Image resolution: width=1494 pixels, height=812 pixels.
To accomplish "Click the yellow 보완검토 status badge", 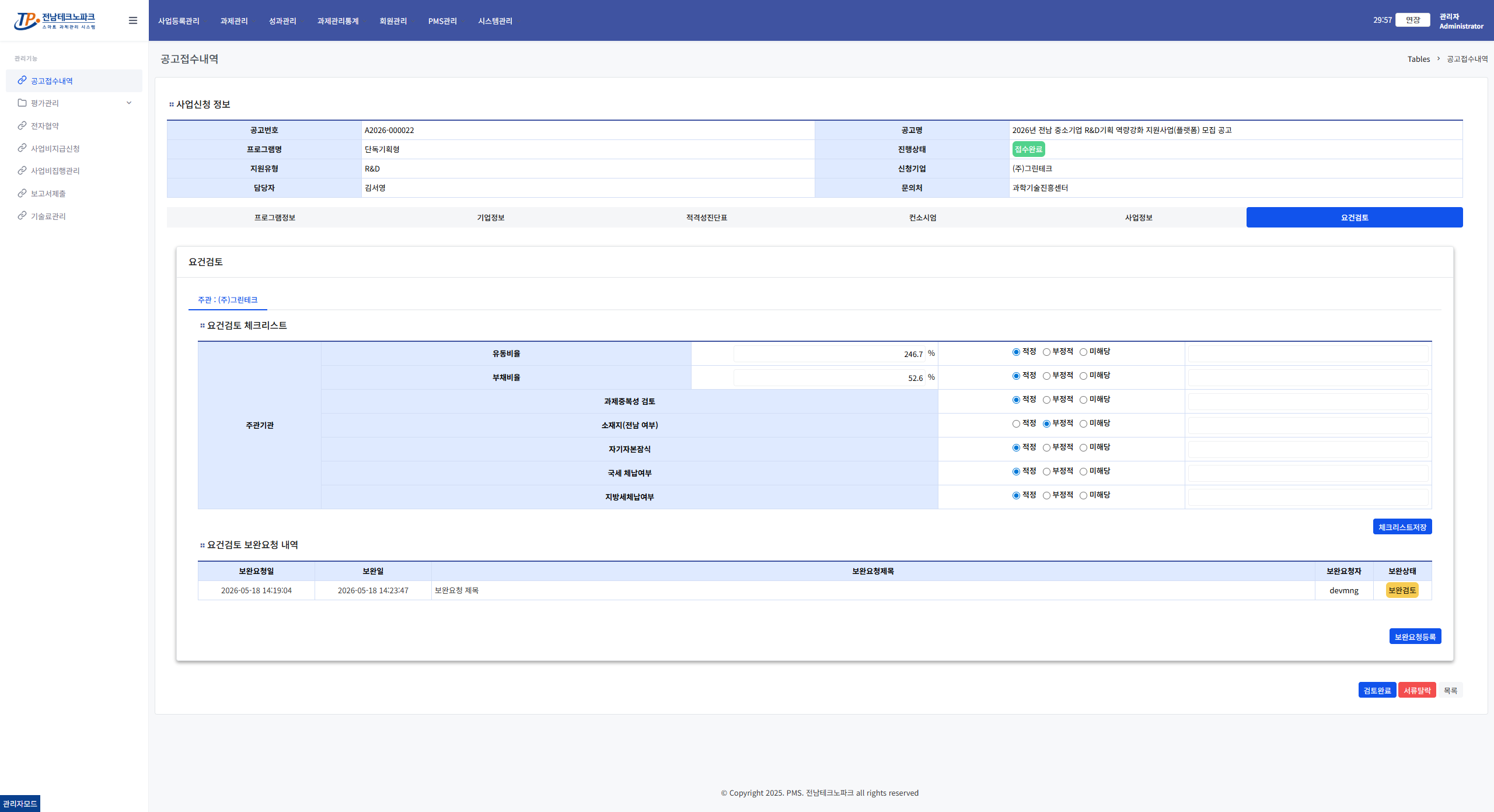I will pyautogui.click(x=1402, y=590).
